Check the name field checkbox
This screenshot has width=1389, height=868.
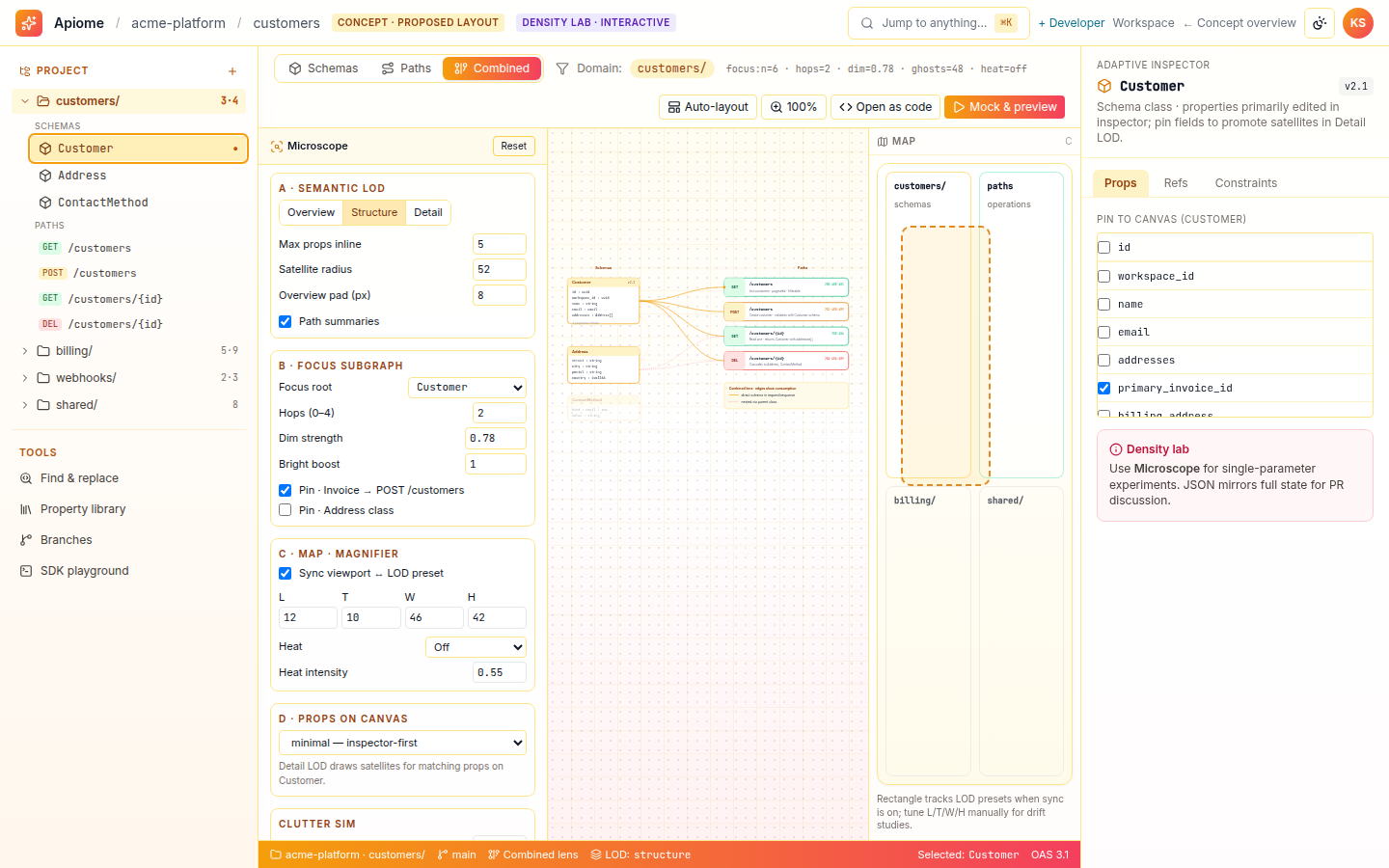(1104, 305)
